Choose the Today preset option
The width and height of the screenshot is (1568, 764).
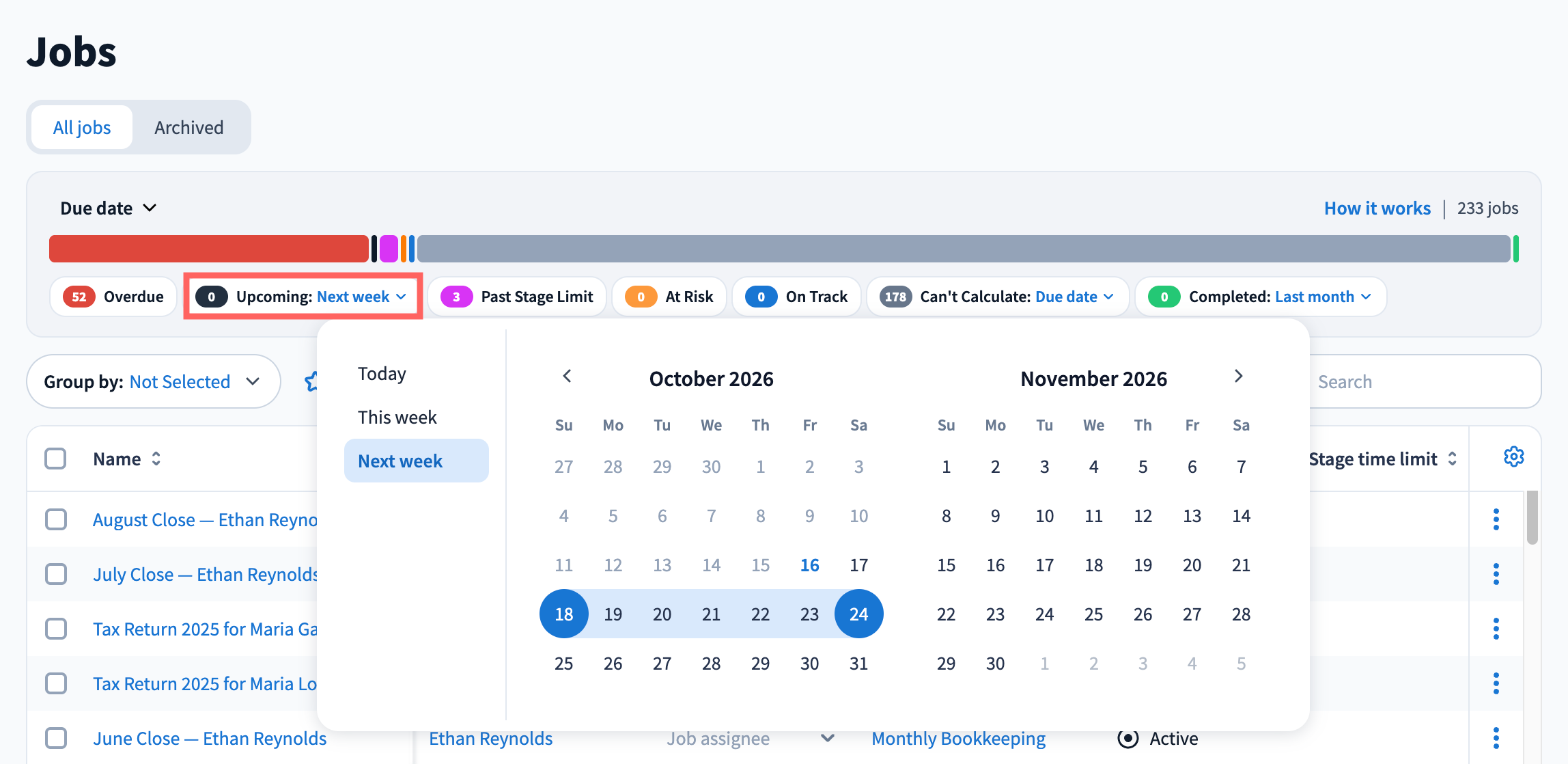click(x=417, y=374)
